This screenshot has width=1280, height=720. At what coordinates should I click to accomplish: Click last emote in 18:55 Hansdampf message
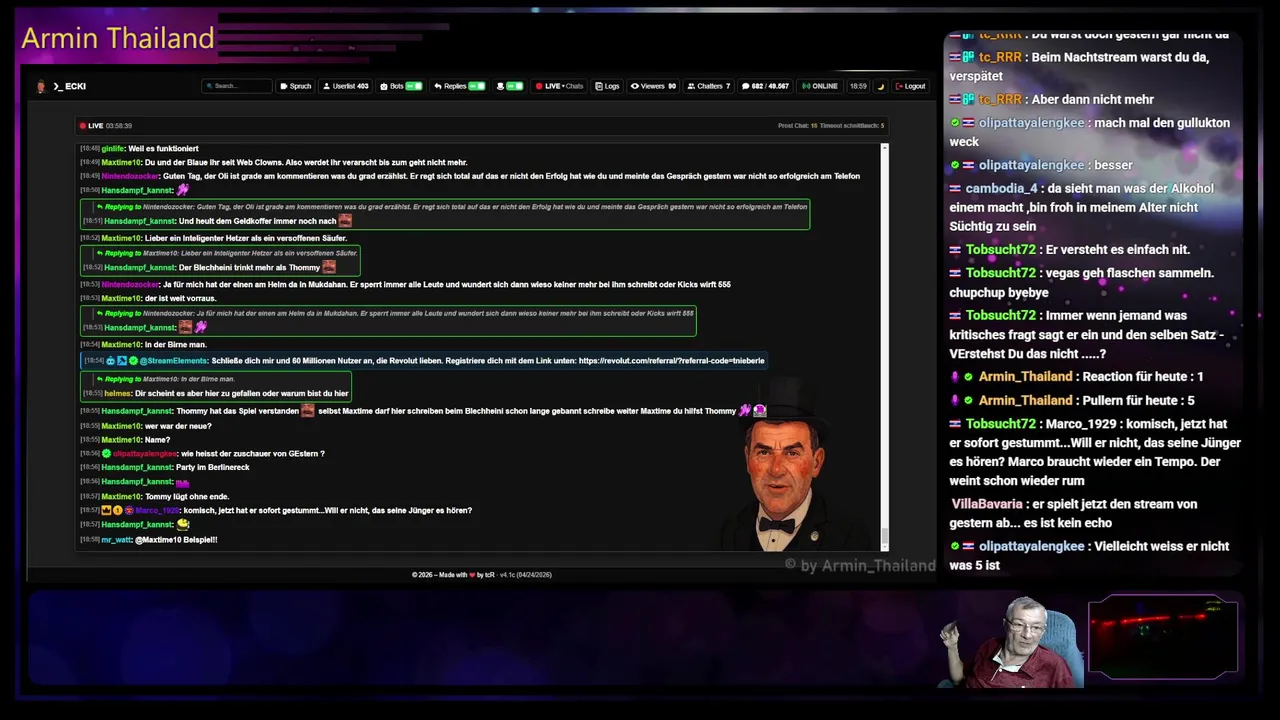760,411
